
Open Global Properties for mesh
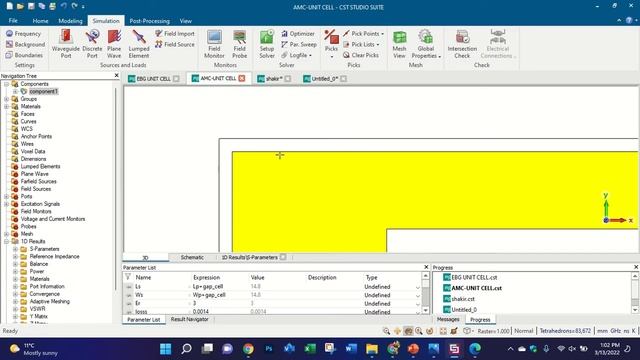[426, 44]
